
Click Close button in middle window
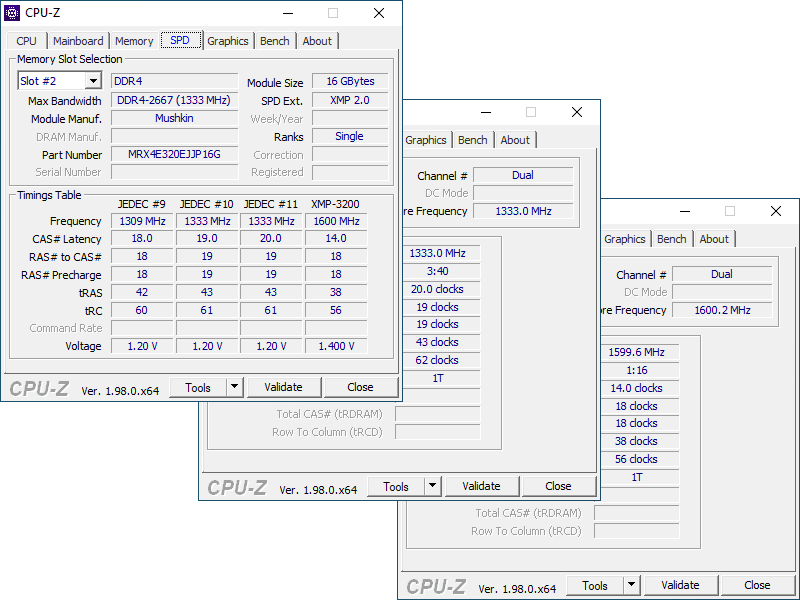click(558, 486)
